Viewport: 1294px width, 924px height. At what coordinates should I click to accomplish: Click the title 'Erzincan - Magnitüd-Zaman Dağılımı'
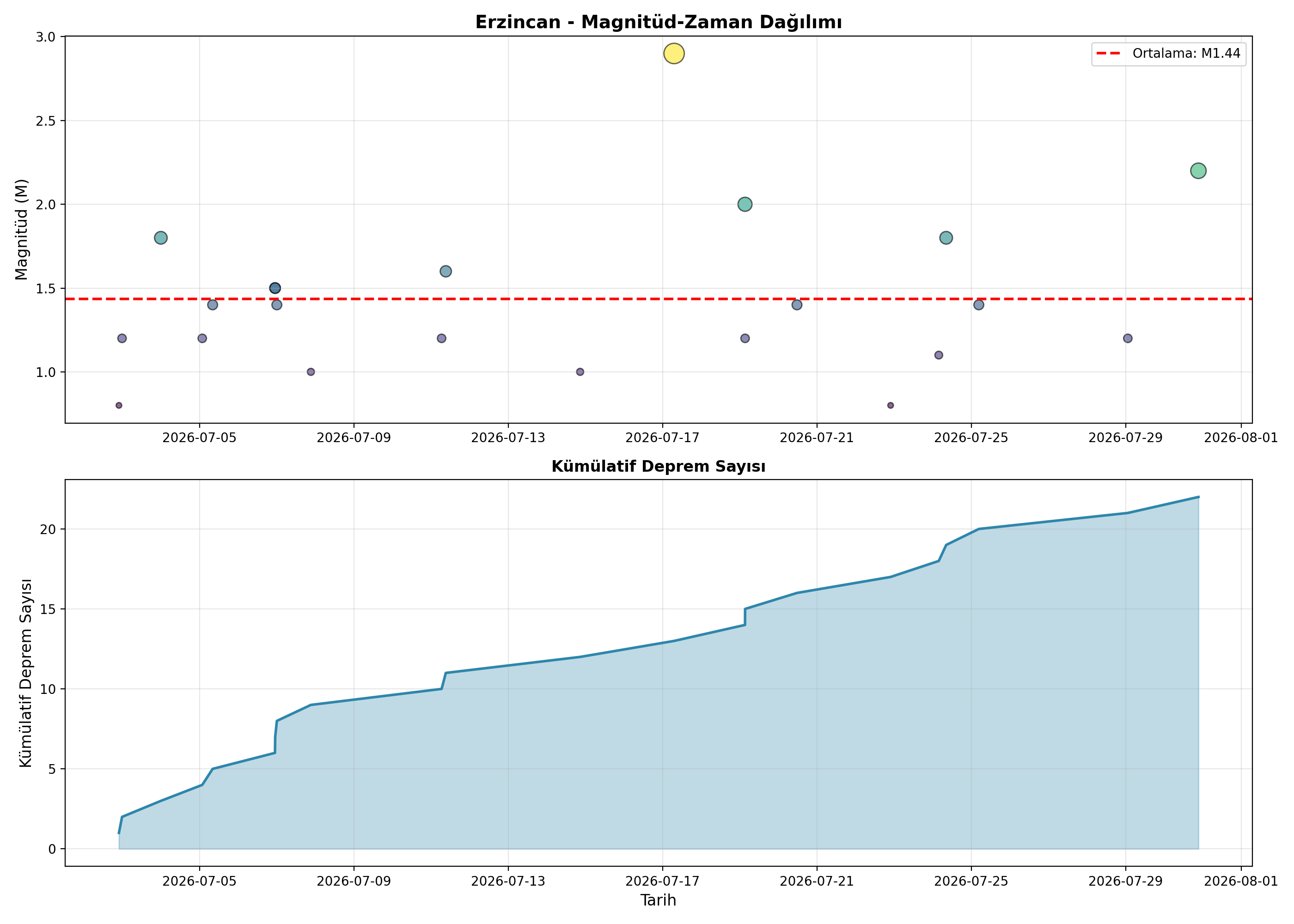coord(659,22)
